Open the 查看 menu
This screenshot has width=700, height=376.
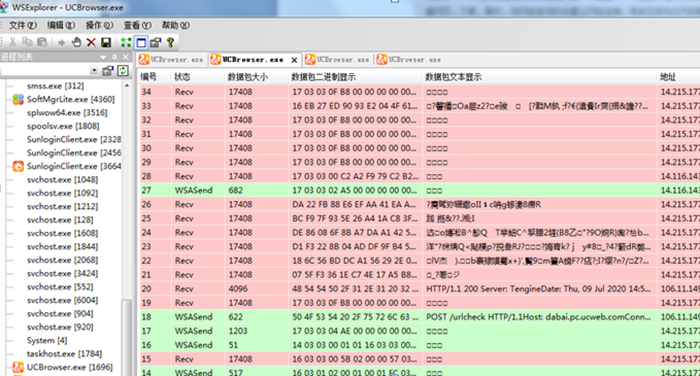(x=137, y=25)
